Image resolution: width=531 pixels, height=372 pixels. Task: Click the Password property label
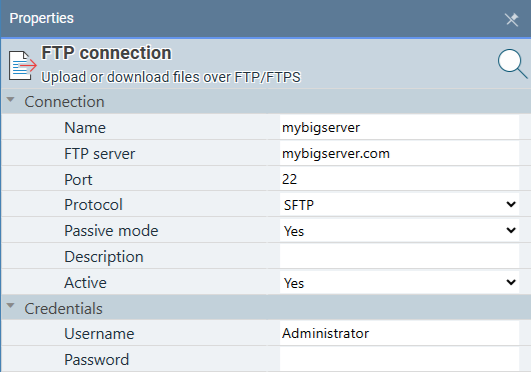97,359
